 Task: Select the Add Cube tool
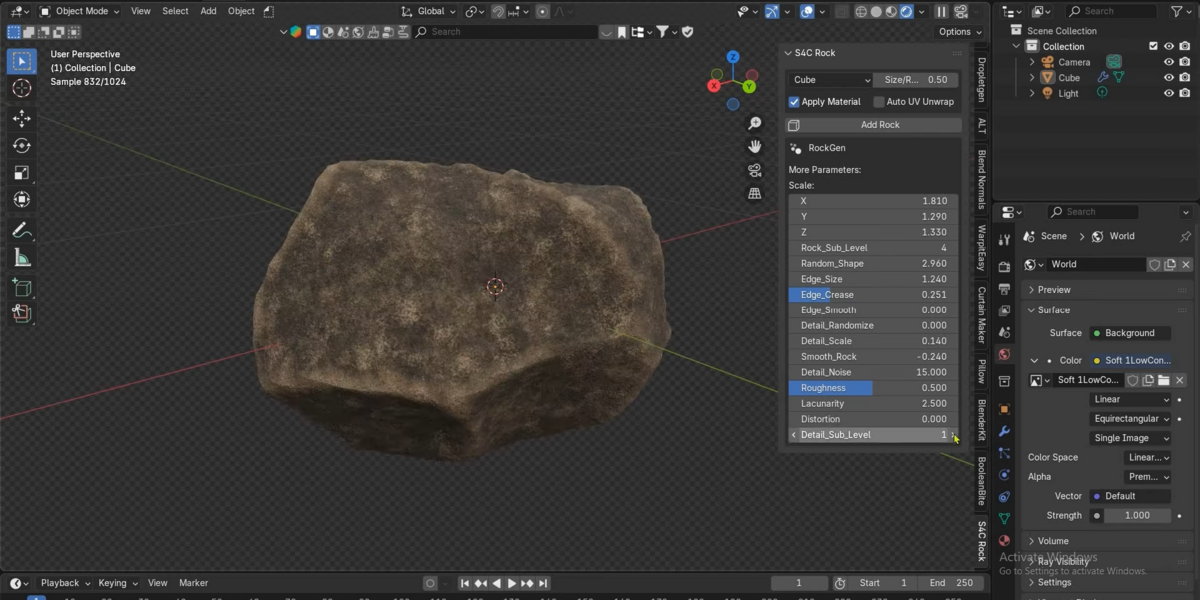pyautogui.click(x=21, y=288)
